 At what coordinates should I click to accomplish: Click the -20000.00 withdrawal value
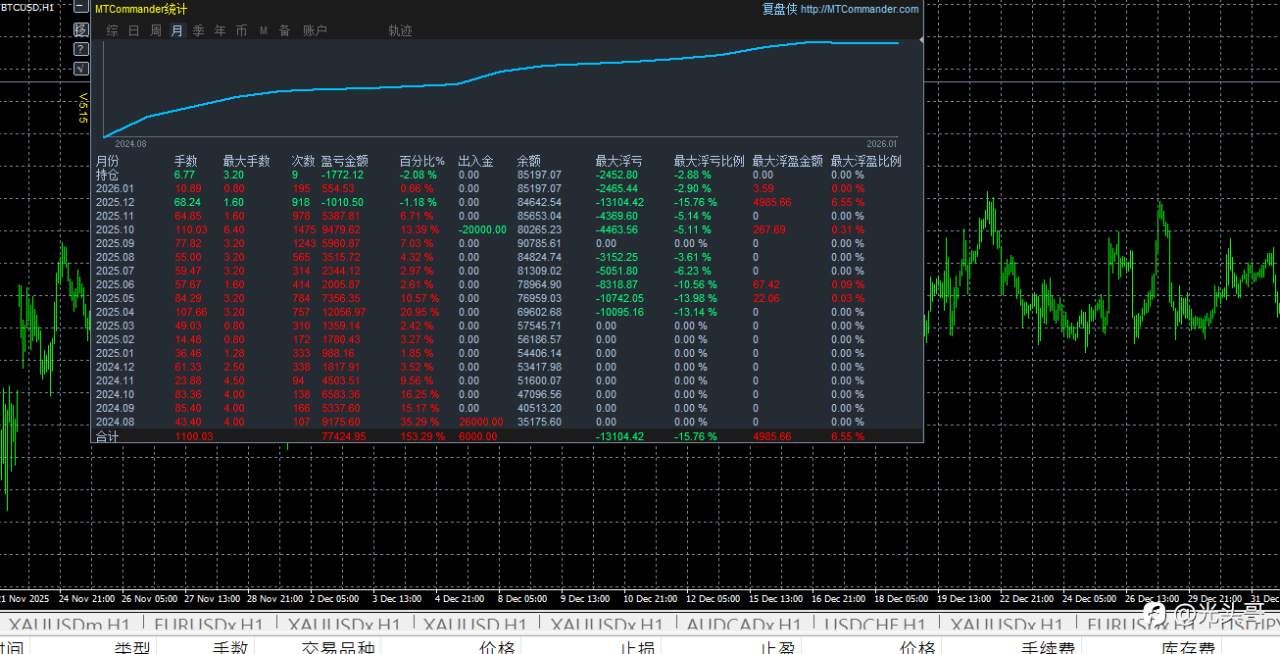(x=482, y=229)
